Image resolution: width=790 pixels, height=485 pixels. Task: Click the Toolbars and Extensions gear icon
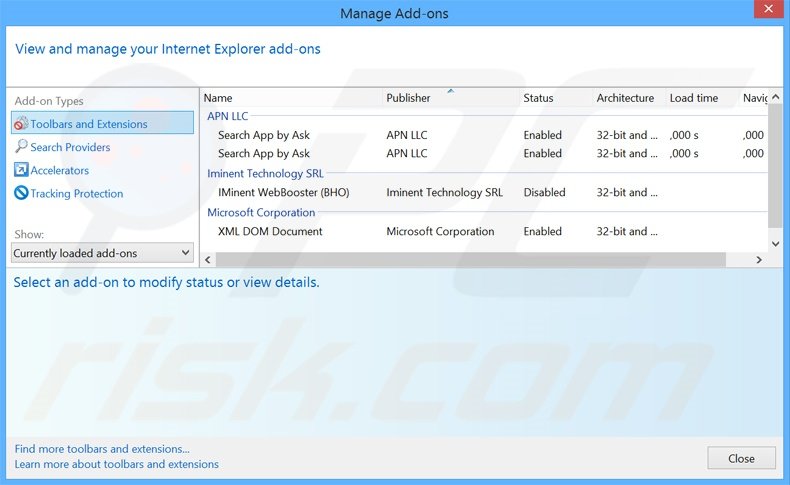click(x=21, y=123)
